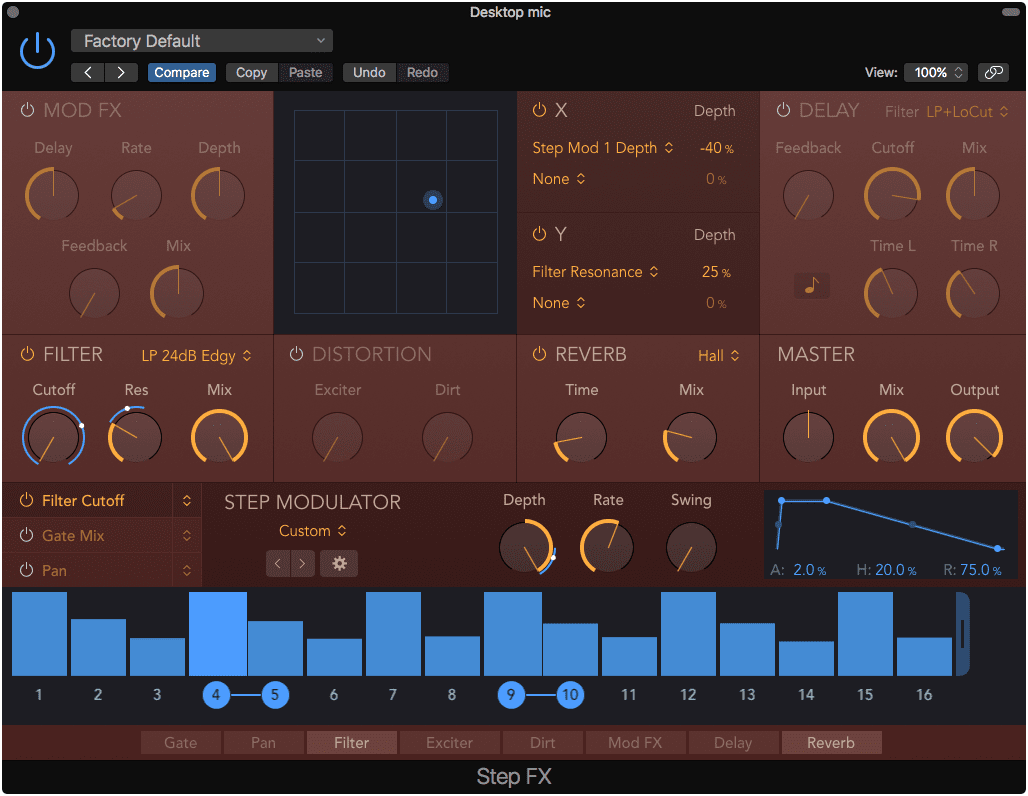This screenshot has width=1028, height=796.
Task: Click the Undo button
Action: click(x=369, y=72)
